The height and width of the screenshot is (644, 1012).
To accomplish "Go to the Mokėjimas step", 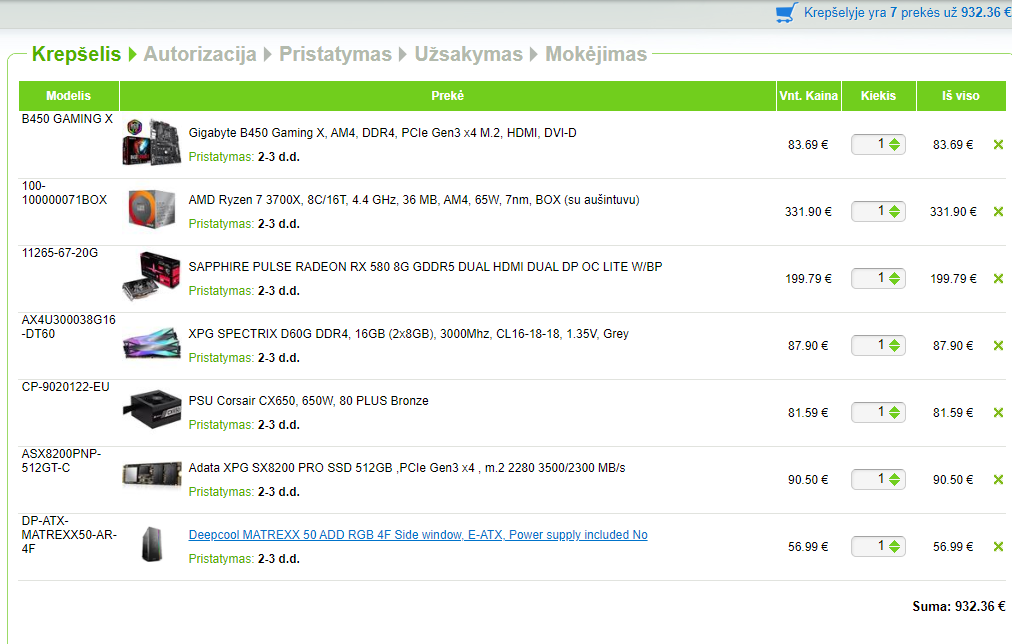I will (x=596, y=54).
